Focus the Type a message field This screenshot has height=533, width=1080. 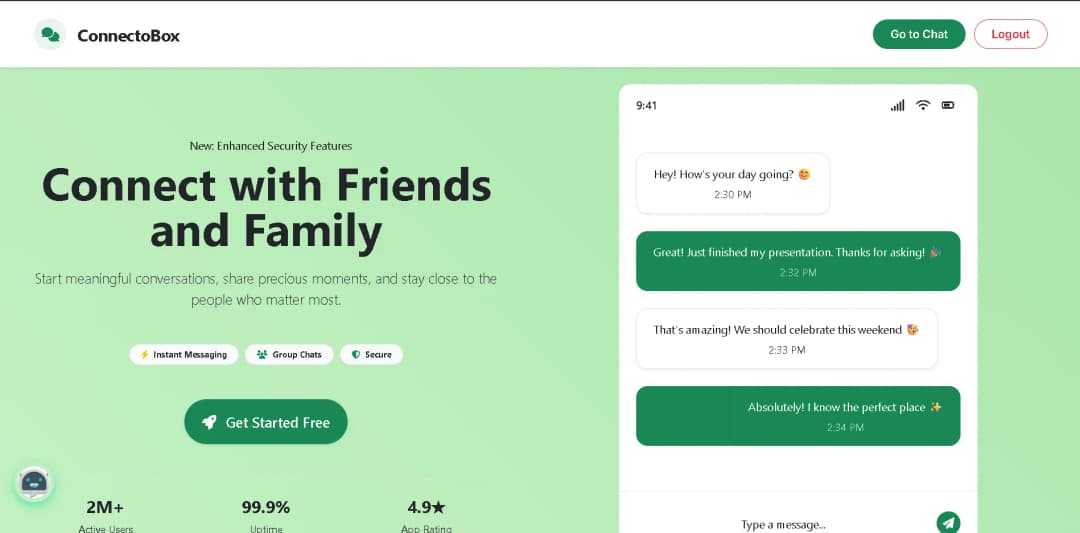[783, 524]
